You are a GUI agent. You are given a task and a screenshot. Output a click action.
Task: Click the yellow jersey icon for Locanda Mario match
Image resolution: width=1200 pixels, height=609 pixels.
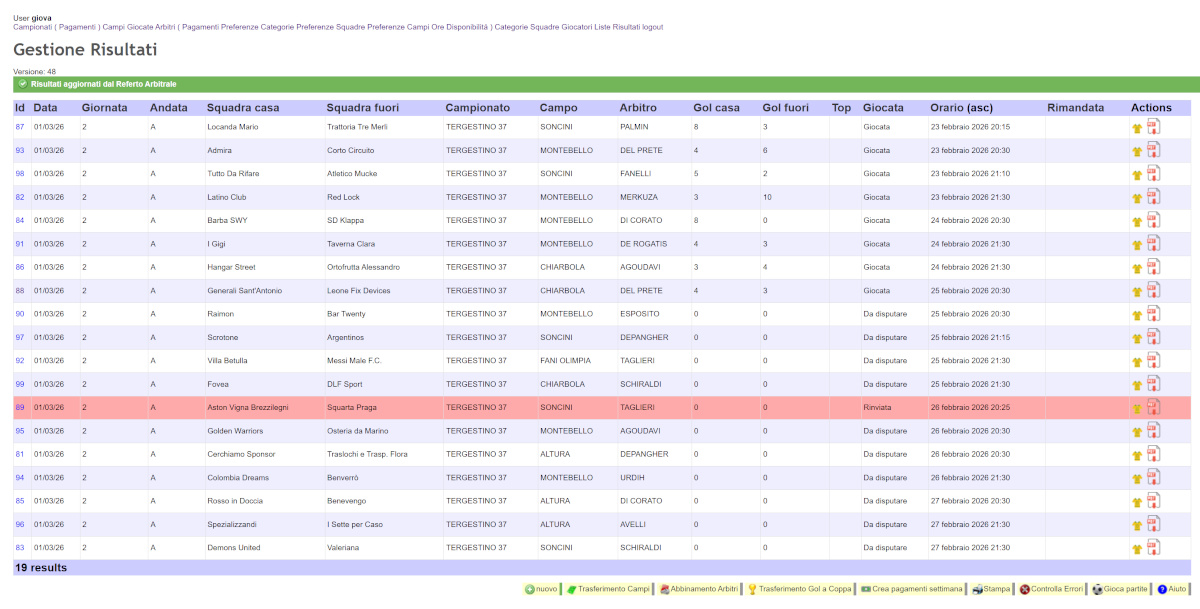point(1136,128)
